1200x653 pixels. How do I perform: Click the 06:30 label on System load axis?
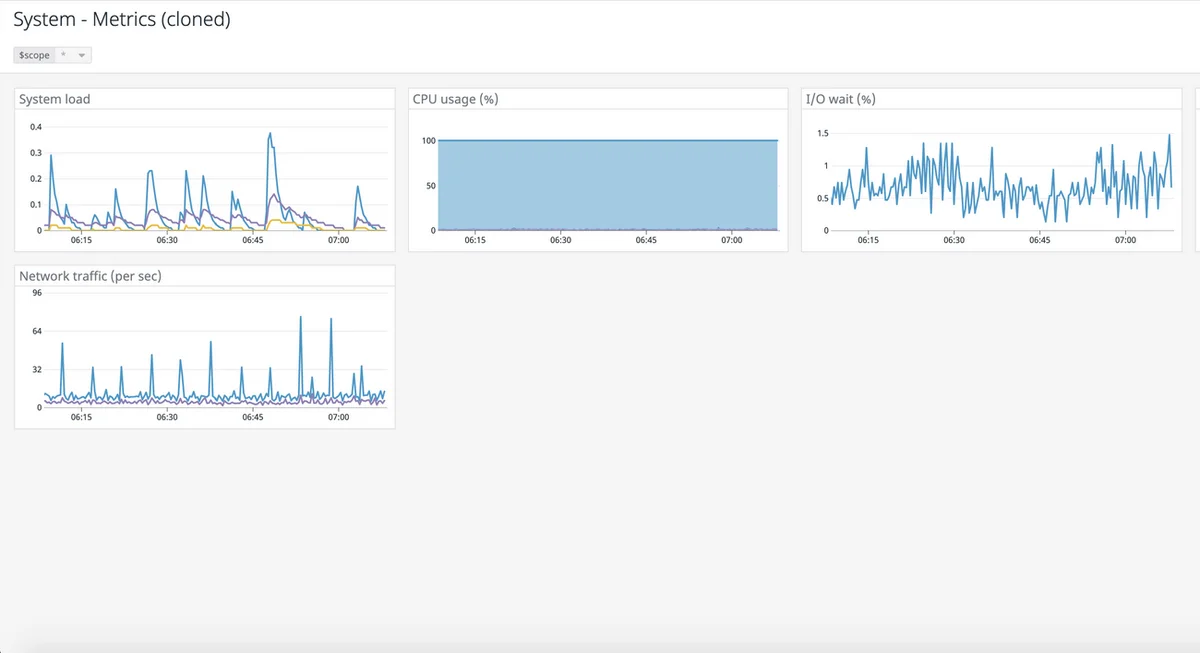click(166, 240)
